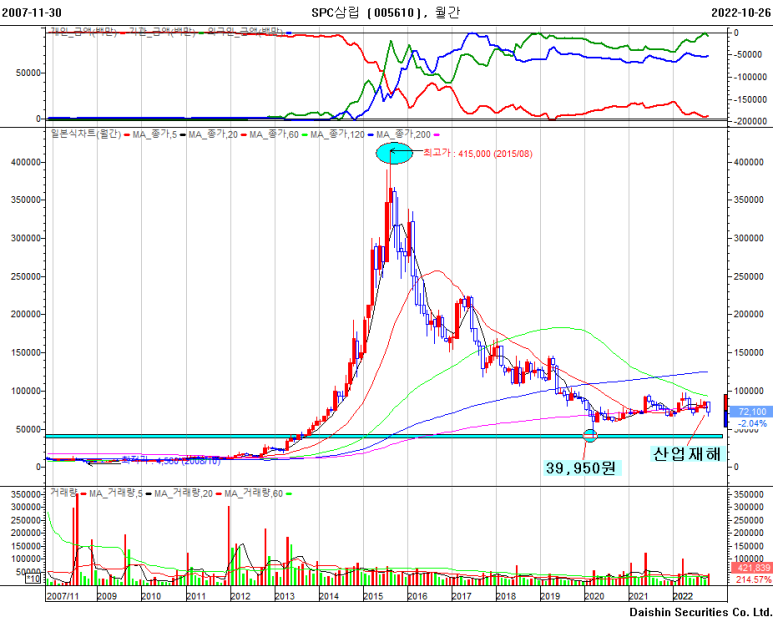Click 100000 on the left price axis
Screen dimensions: 773x622
[x=26, y=391]
